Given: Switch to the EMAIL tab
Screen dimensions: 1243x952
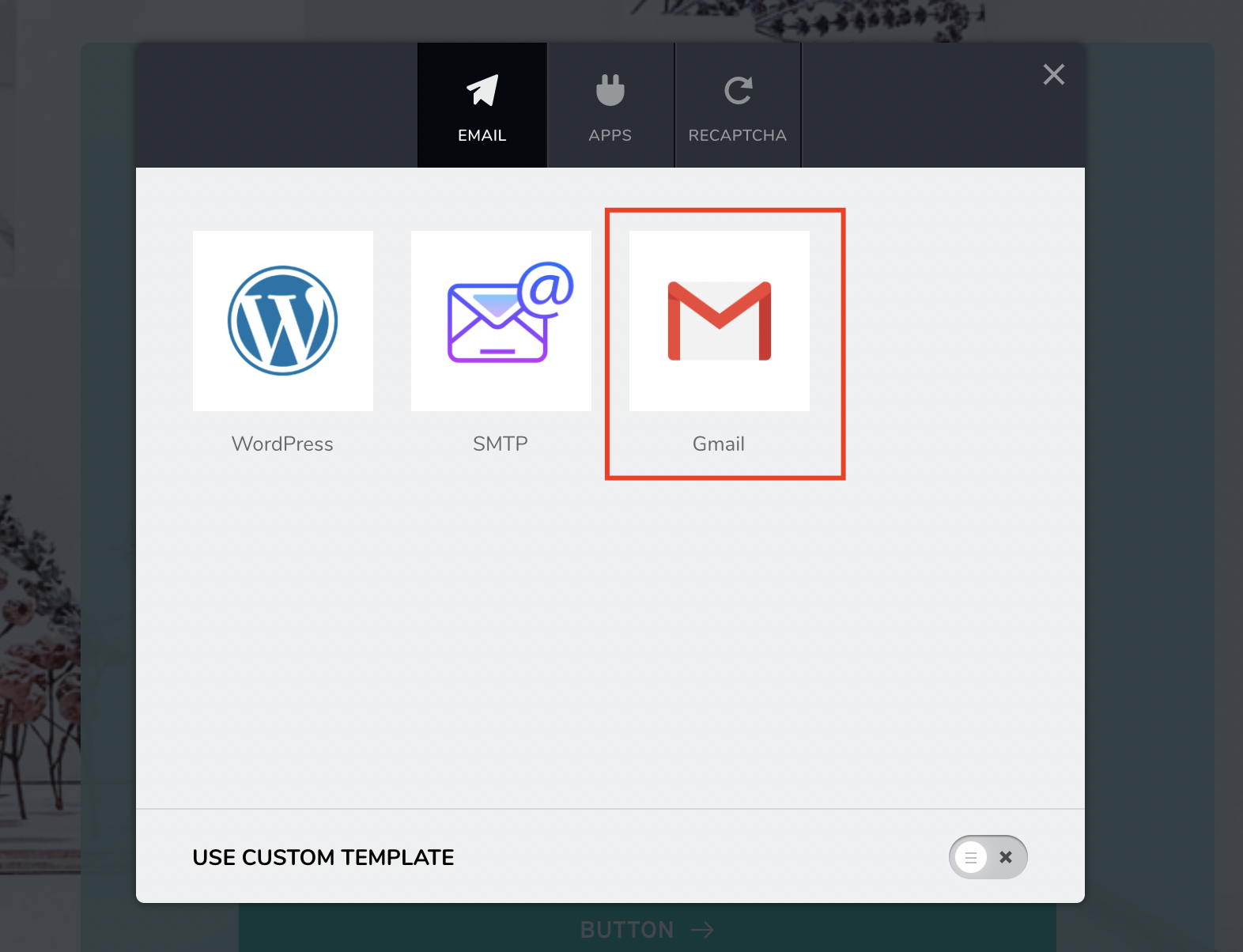Looking at the screenshot, I should click(482, 105).
